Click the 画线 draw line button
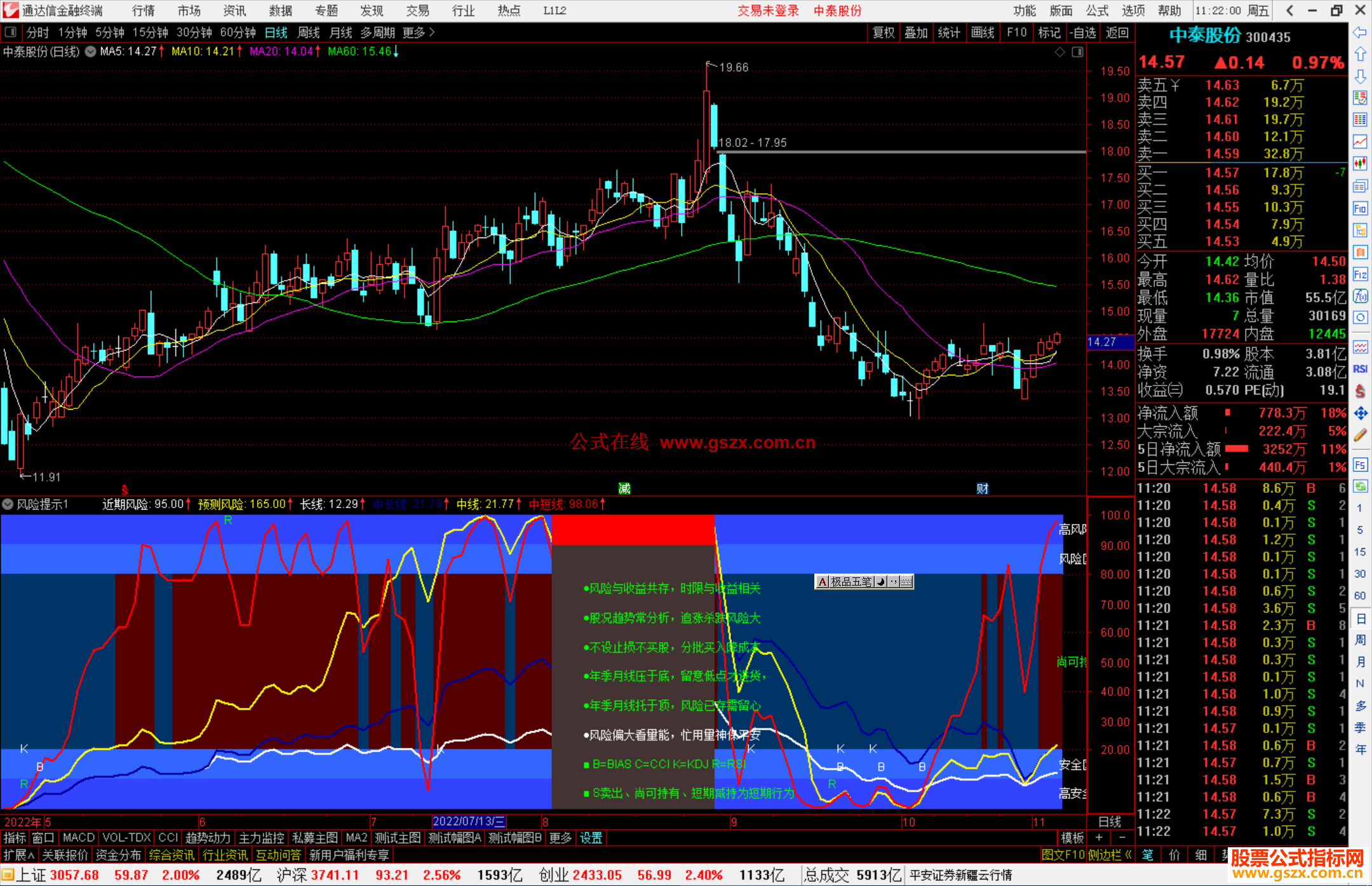 (983, 32)
